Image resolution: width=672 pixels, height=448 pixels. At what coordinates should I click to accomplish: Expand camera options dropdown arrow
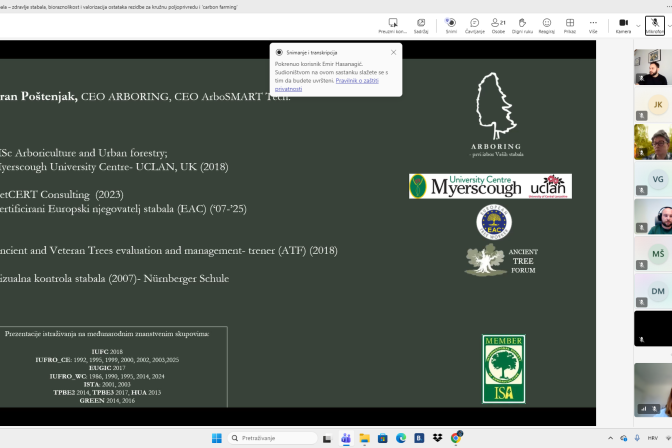tap(638, 26)
